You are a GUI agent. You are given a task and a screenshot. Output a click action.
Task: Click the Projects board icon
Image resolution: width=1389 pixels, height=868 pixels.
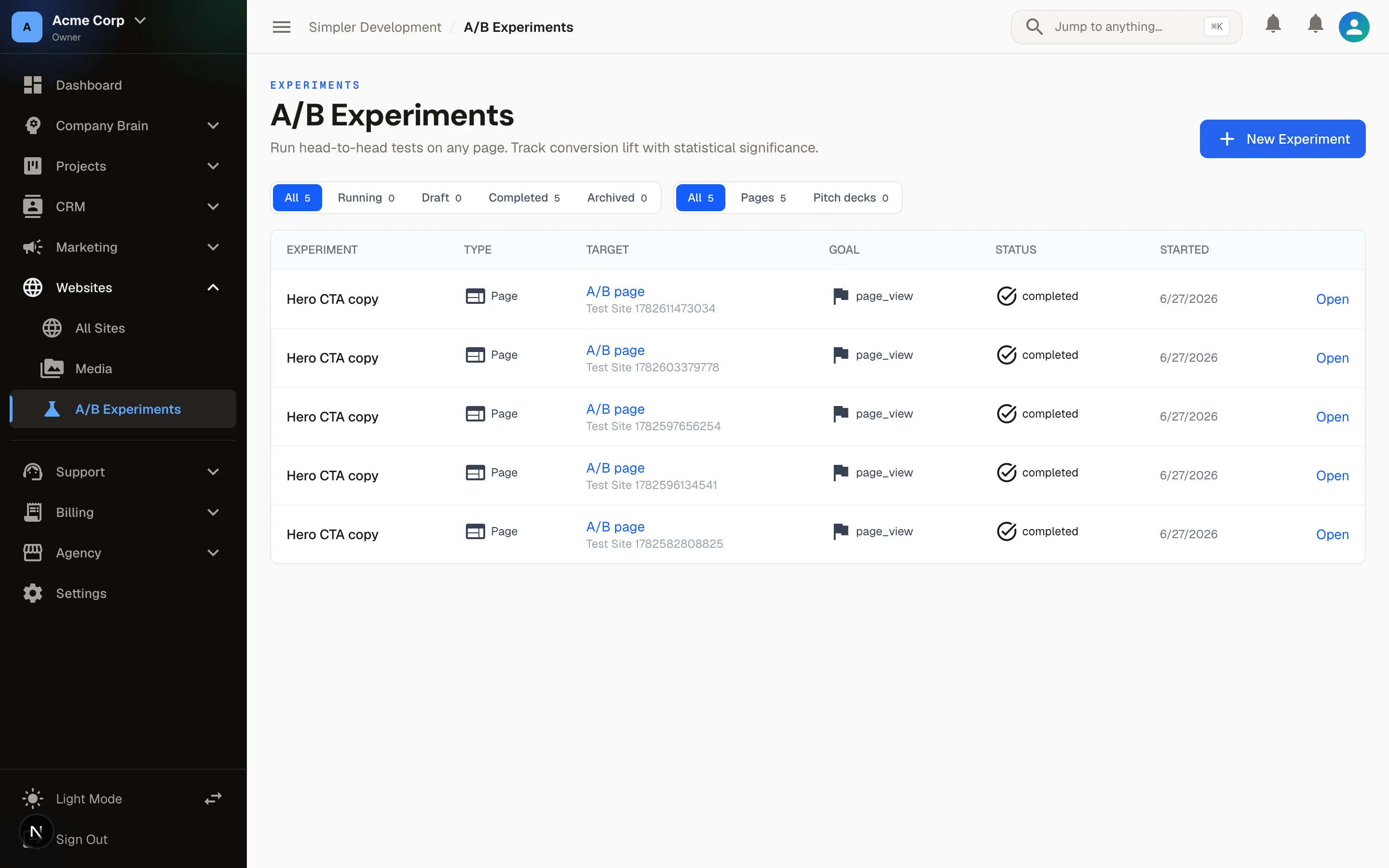tap(33, 166)
